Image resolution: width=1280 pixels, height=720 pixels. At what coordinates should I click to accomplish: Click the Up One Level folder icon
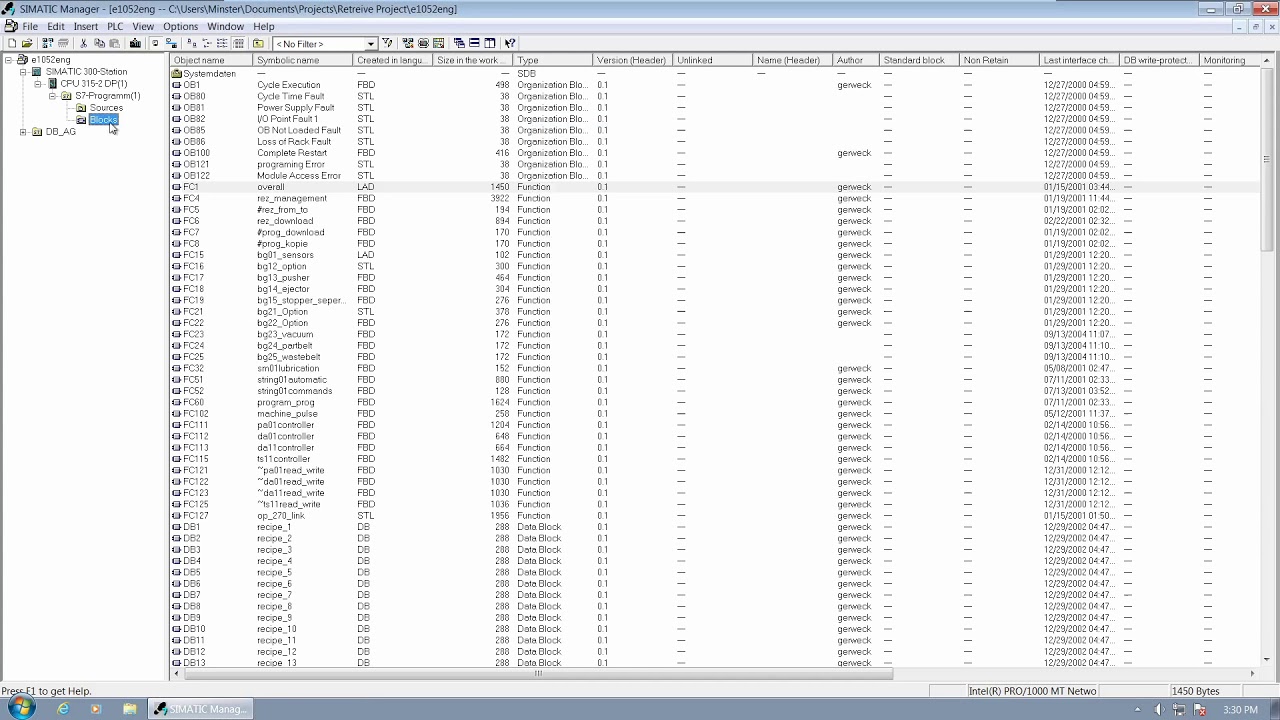[x=258, y=43]
